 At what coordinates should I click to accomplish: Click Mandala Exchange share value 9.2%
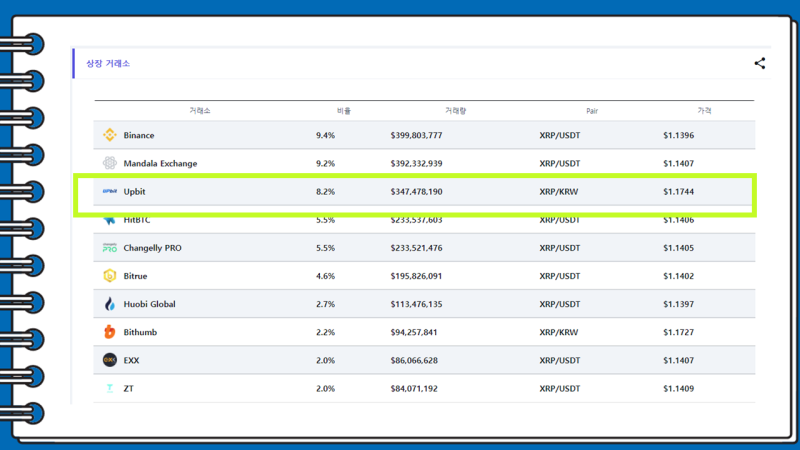point(326,163)
